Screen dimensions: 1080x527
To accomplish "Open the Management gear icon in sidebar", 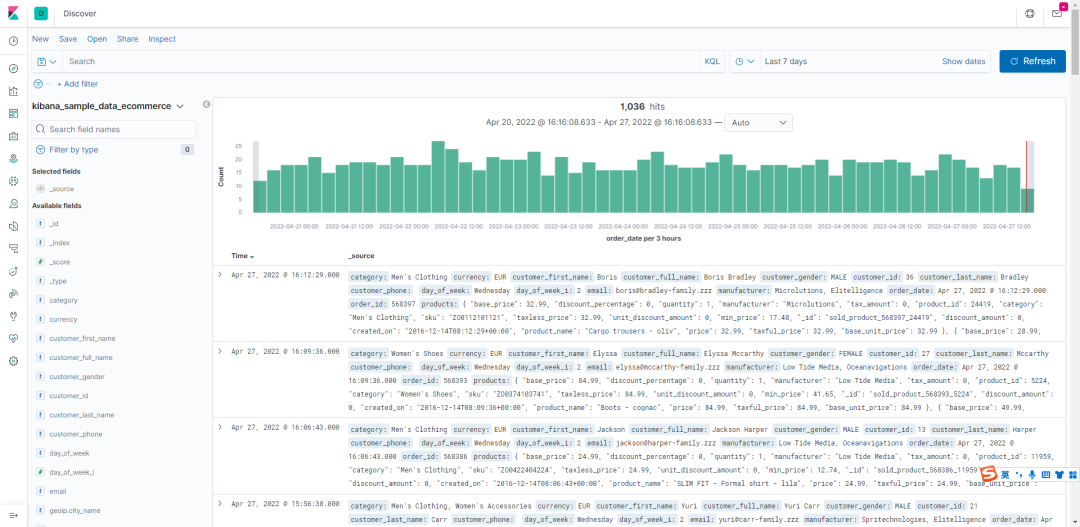I will click(x=13, y=360).
